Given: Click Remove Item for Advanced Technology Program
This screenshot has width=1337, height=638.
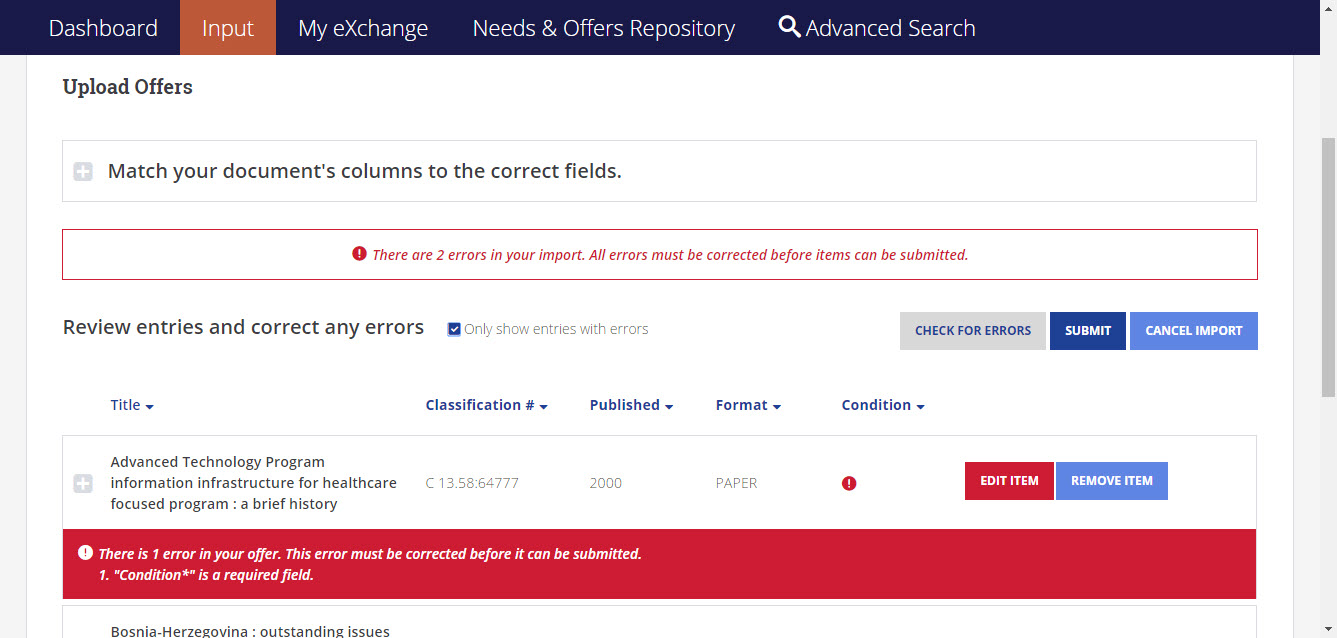Looking at the screenshot, I should pos(1112,481).
